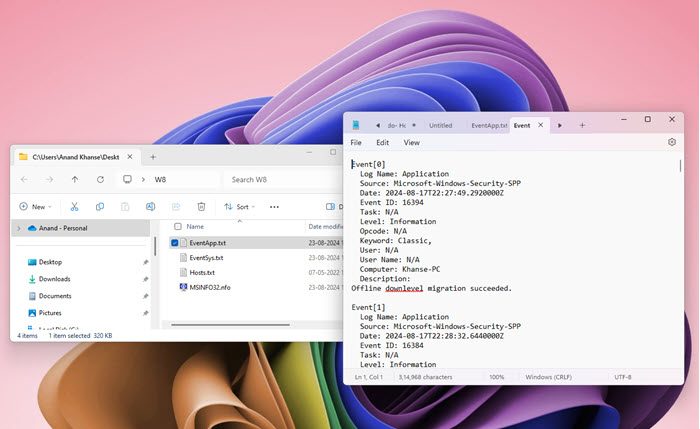
Task: Click Windows (CRLF) in Notepad status bar
Action: 548,377
